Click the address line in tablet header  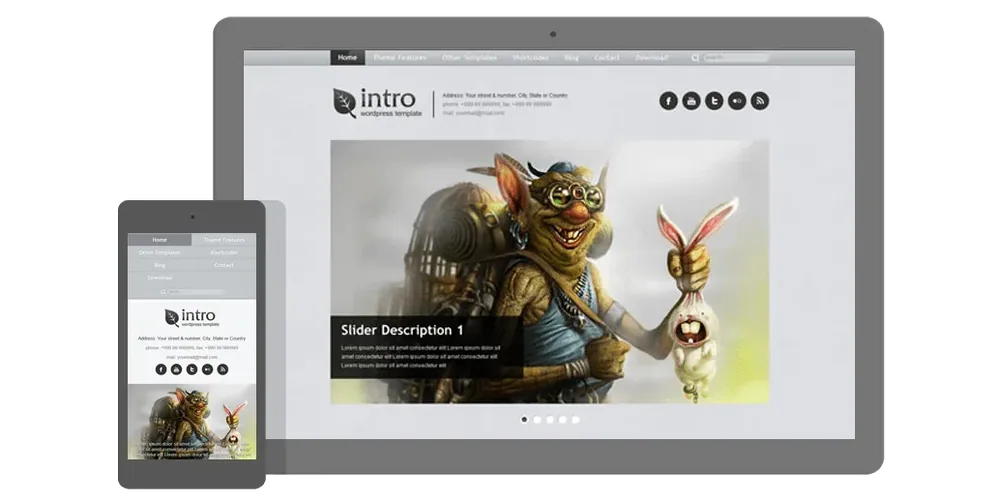click(x=505, y=95)
